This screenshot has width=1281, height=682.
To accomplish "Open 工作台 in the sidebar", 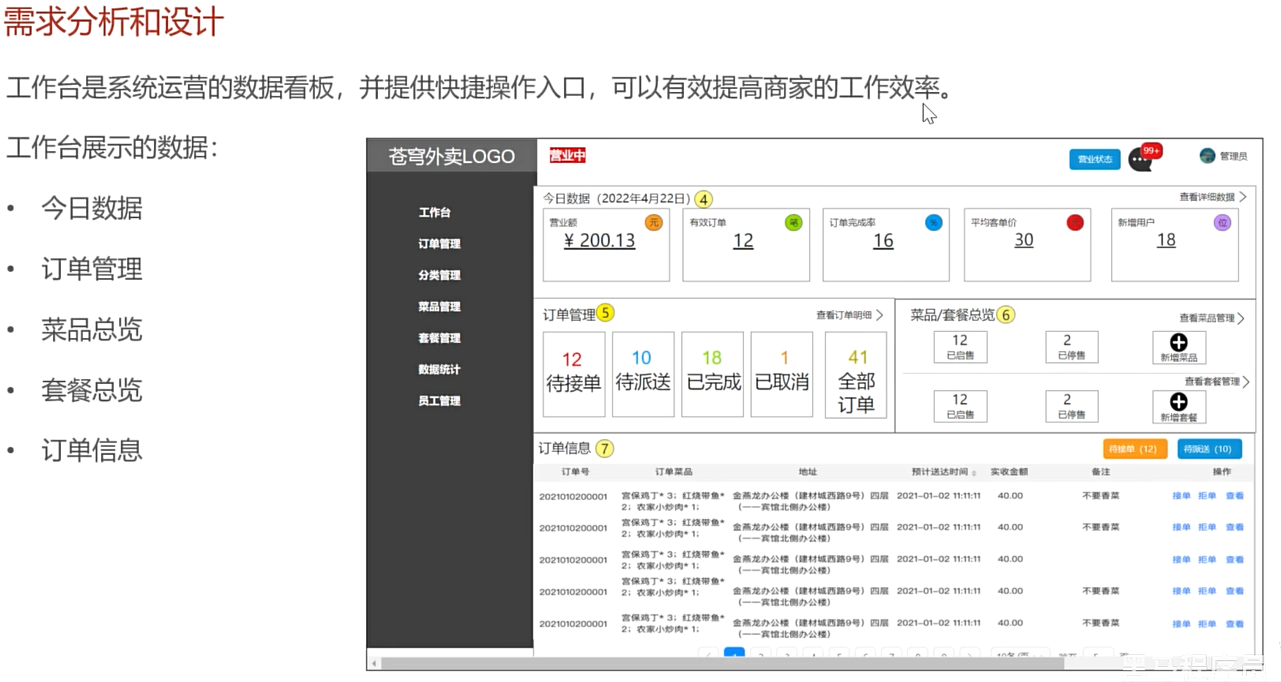I will click(x=435, y=212).
